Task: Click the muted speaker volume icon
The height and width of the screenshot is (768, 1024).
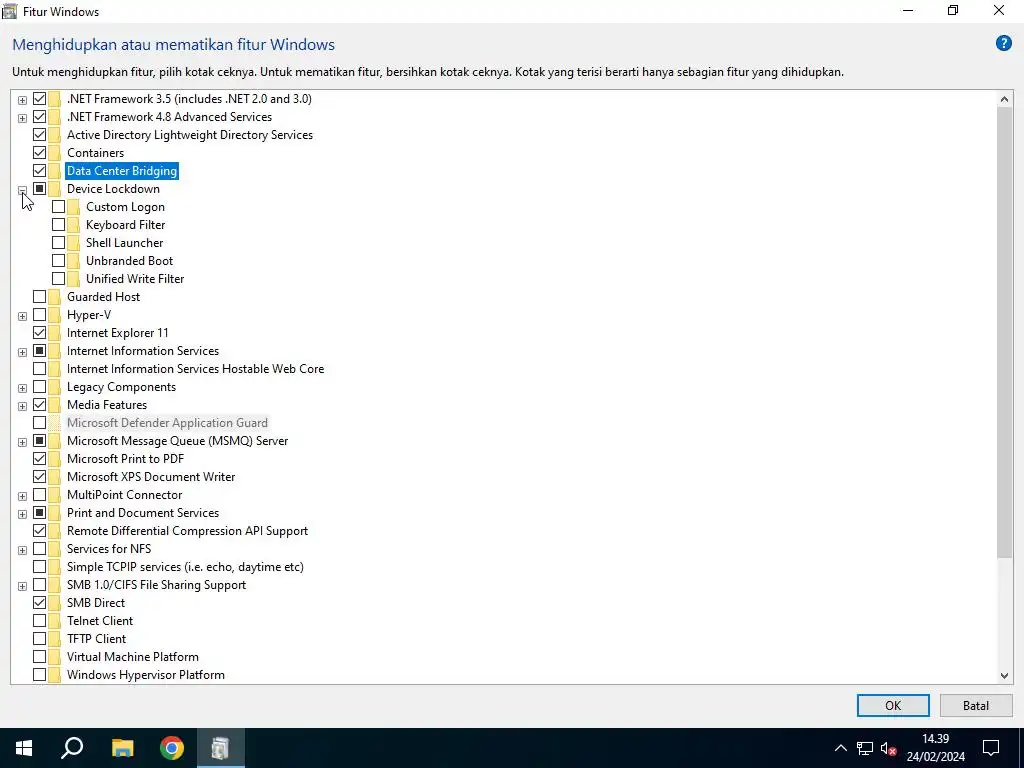Action: [888, 748]
